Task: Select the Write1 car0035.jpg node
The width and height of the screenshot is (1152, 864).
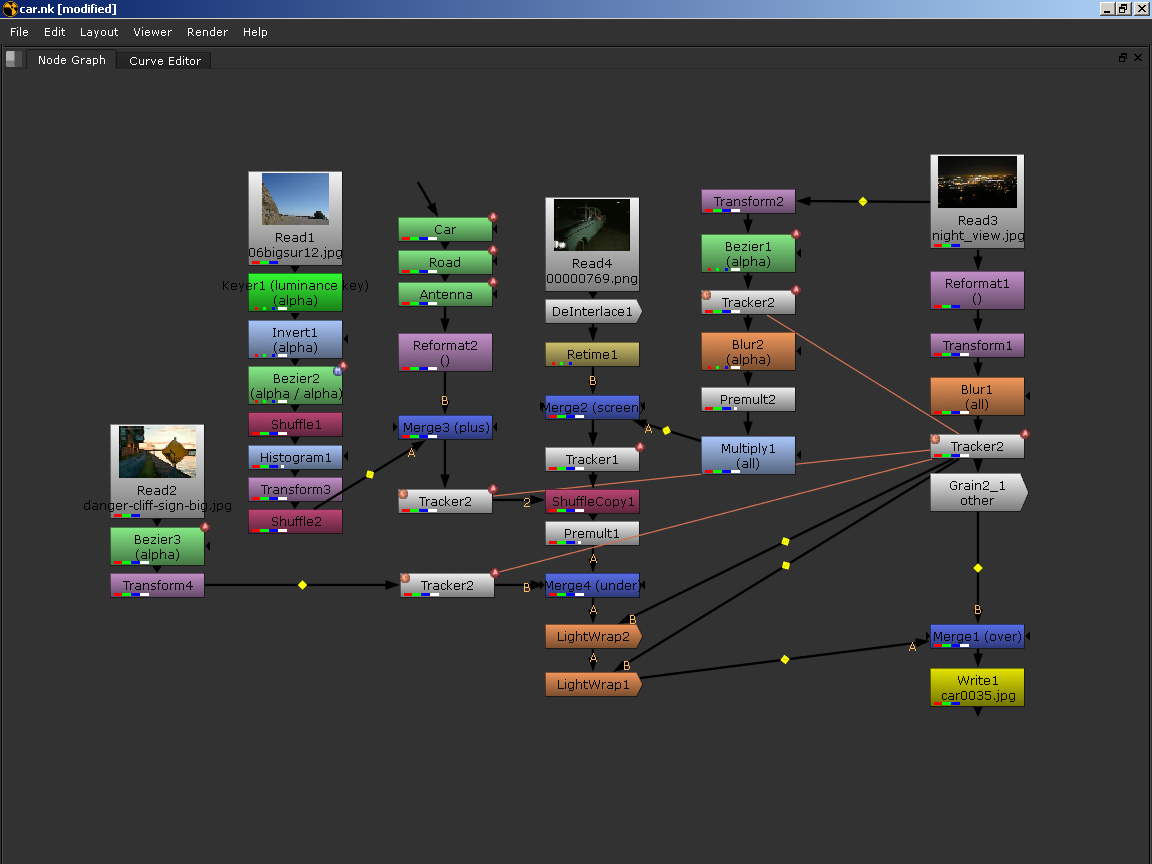Action: pyautogui.click(x=977, y=688)
